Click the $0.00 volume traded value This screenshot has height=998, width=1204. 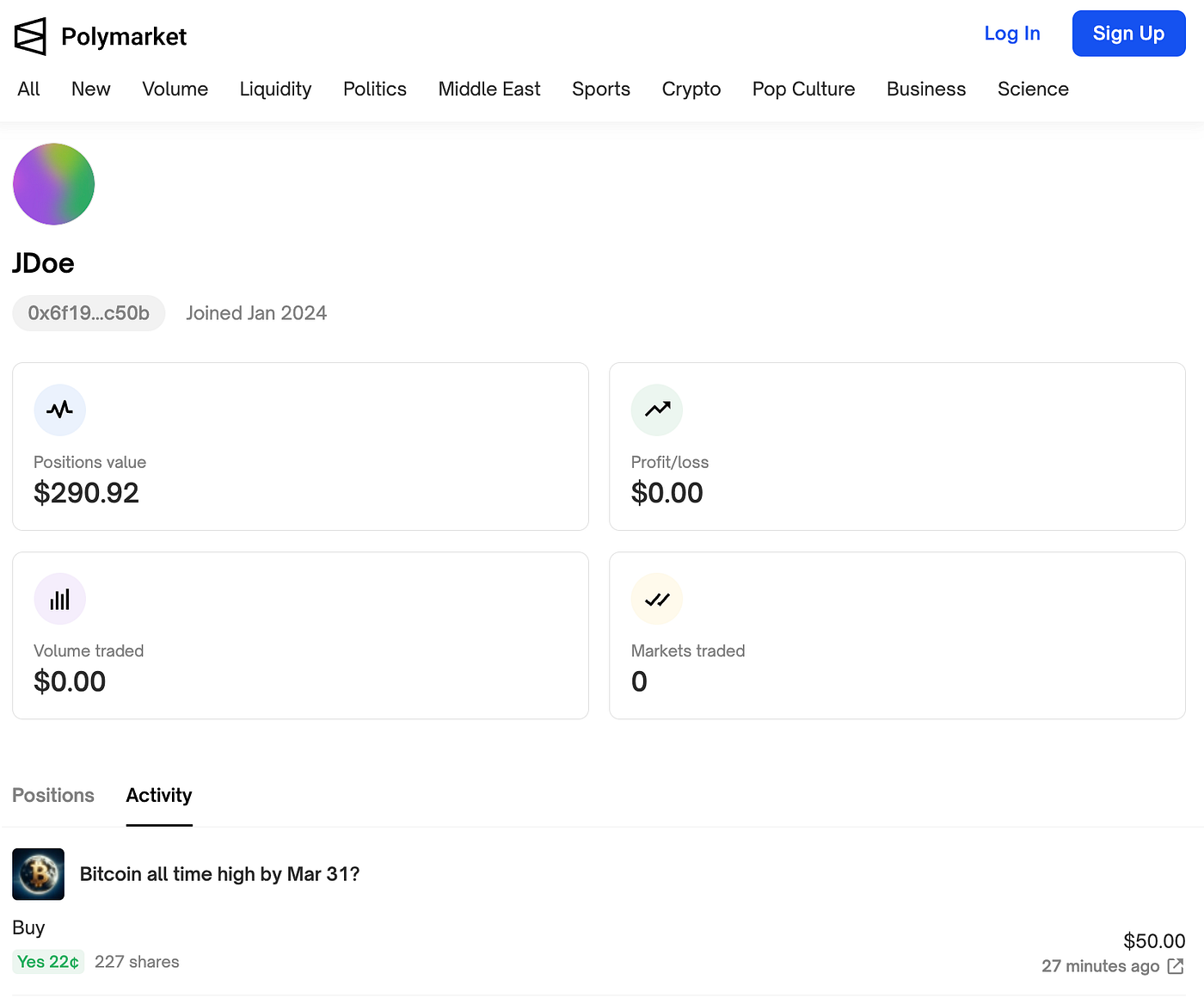click(x=70, y=681)
